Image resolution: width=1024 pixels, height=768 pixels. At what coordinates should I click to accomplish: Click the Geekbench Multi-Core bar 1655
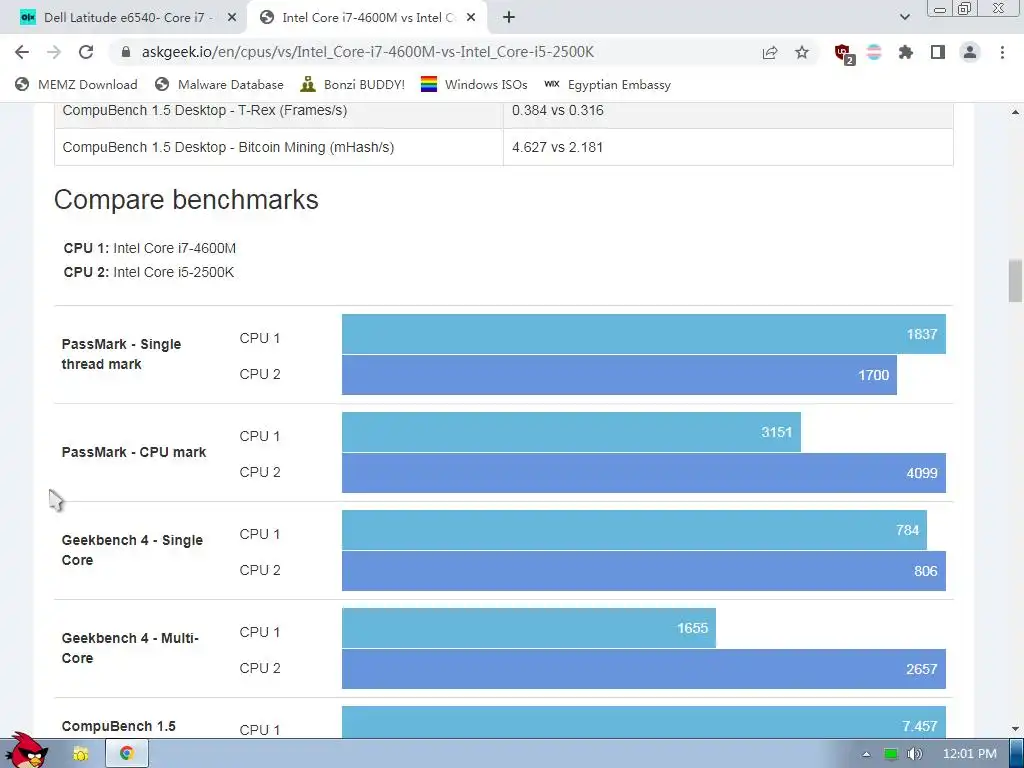click(x=529, y=628)
